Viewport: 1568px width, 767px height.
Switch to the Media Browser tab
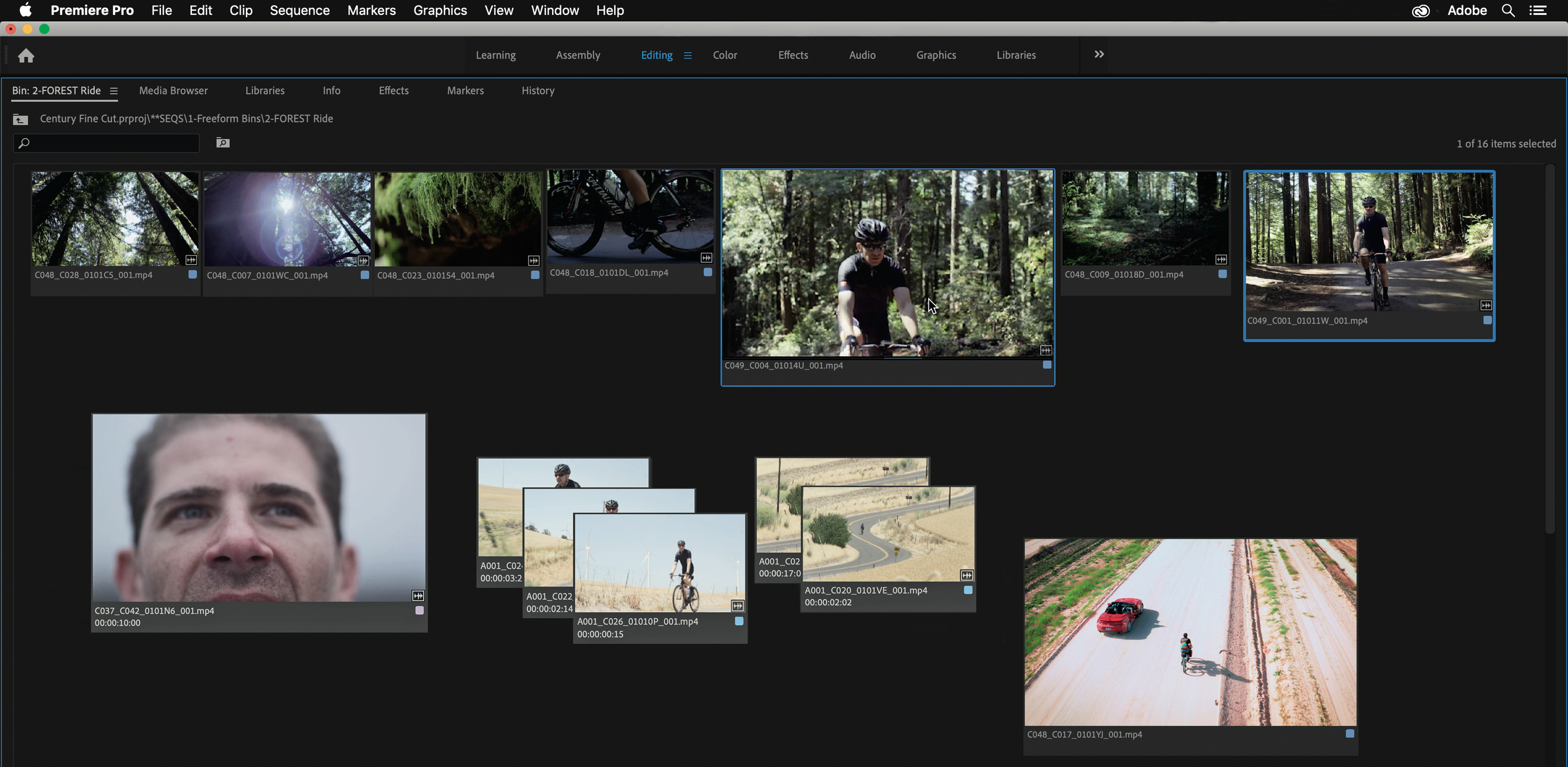pyautogui.click(x=174, y=91)
